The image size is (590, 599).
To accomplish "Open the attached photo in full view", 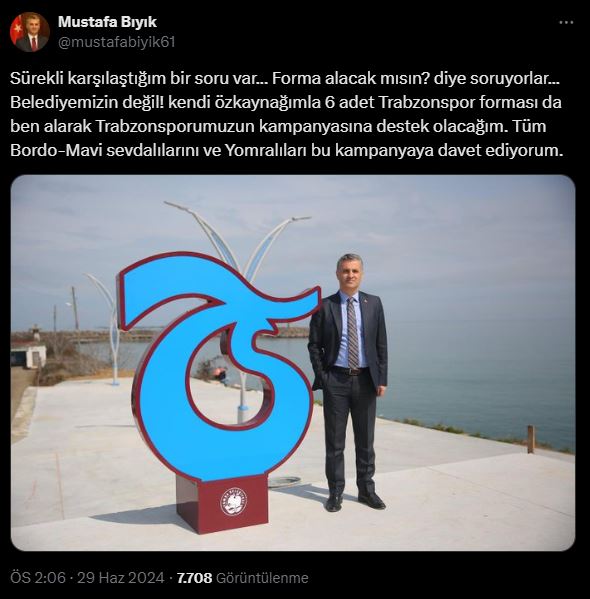I will point(293,363).
